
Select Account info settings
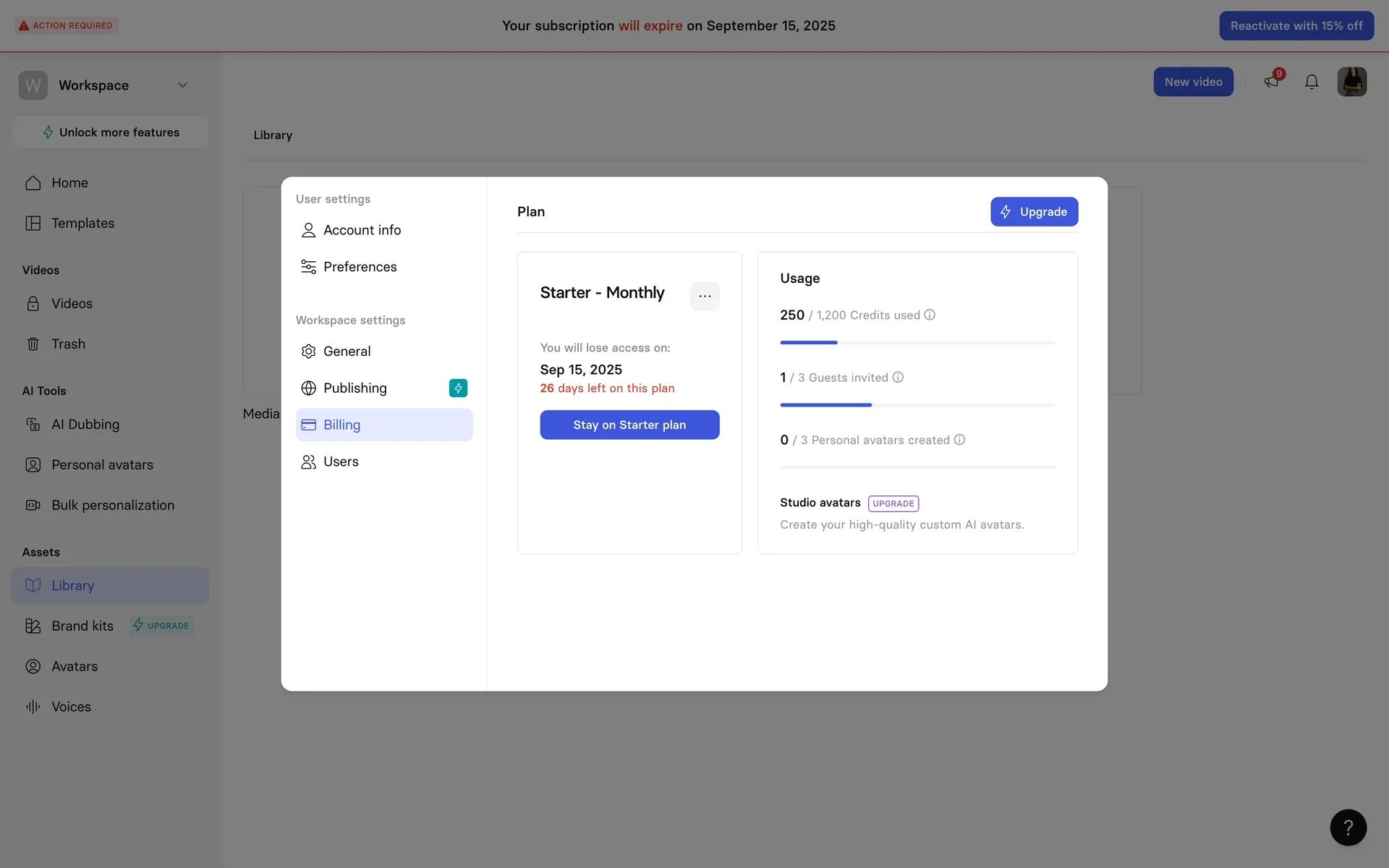coord(384,230)
